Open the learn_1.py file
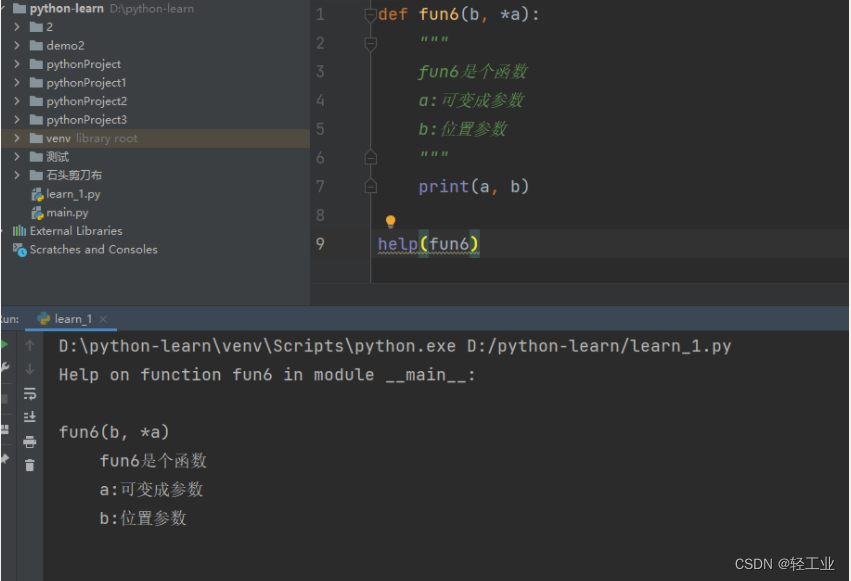The image size is (851, 581). (x=73, y=194)
